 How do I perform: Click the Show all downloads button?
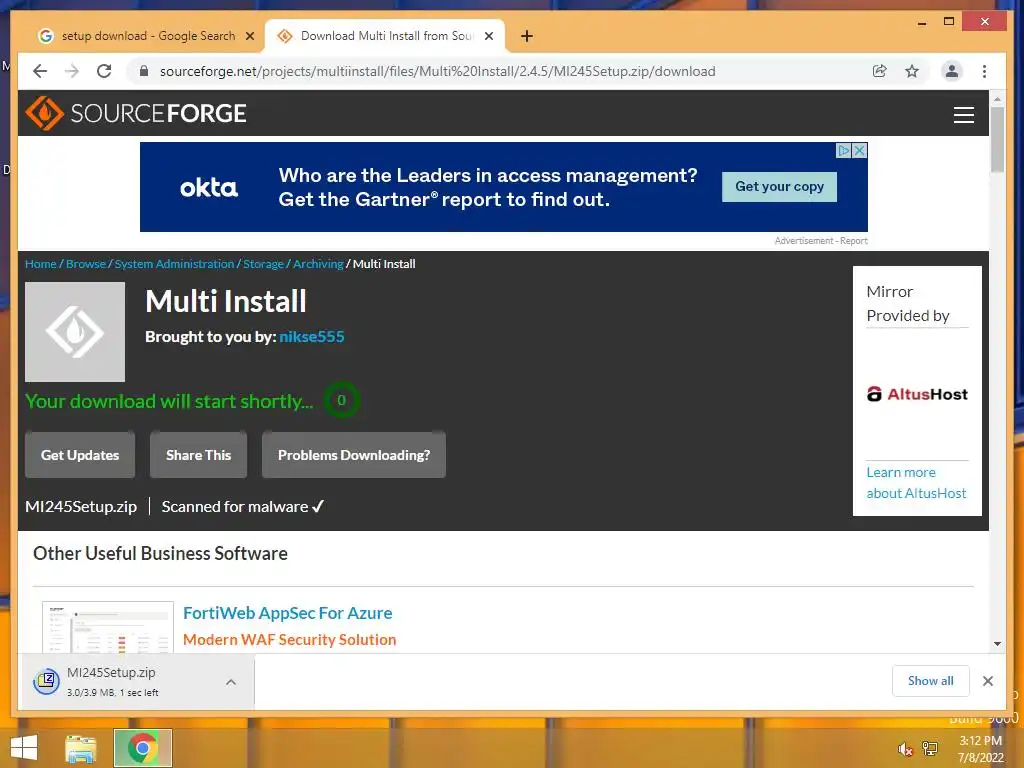coord(931,680)
